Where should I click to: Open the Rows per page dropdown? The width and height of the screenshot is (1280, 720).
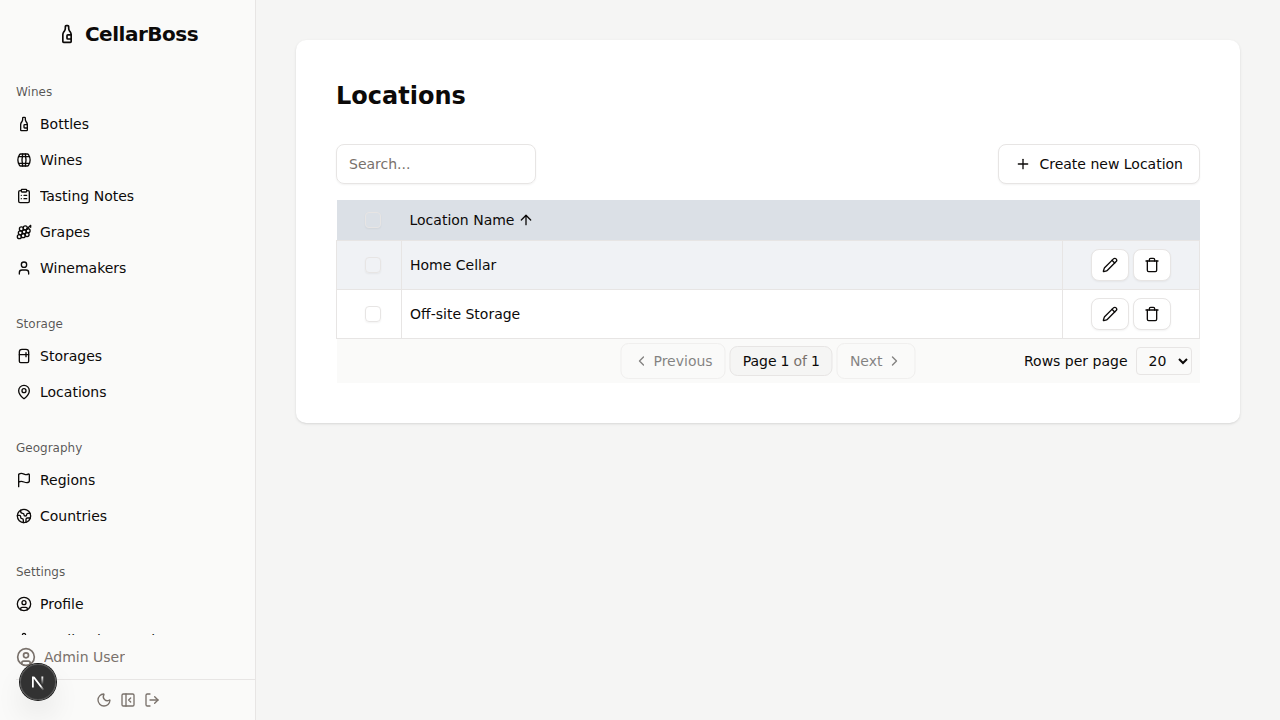point(1163,361)
